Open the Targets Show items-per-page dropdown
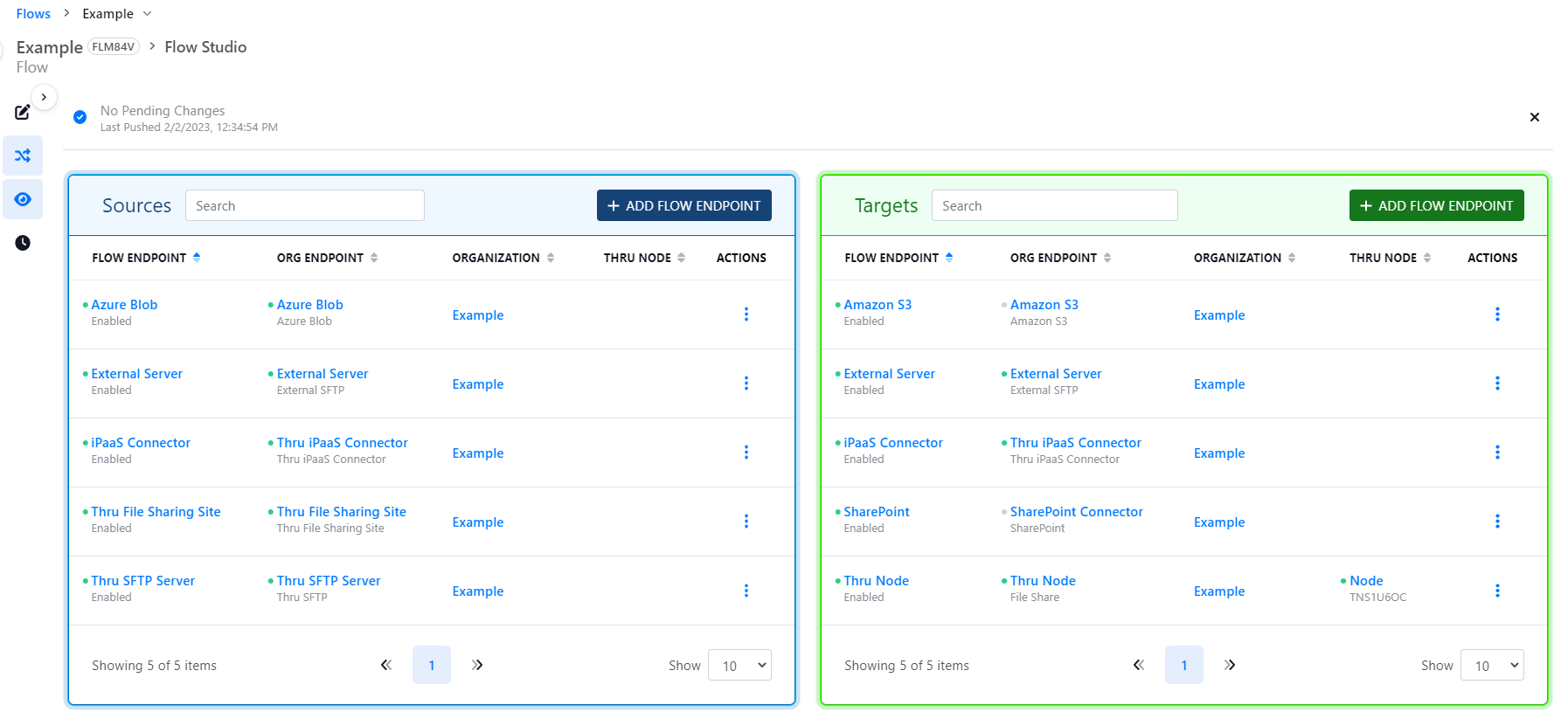 1491,665
